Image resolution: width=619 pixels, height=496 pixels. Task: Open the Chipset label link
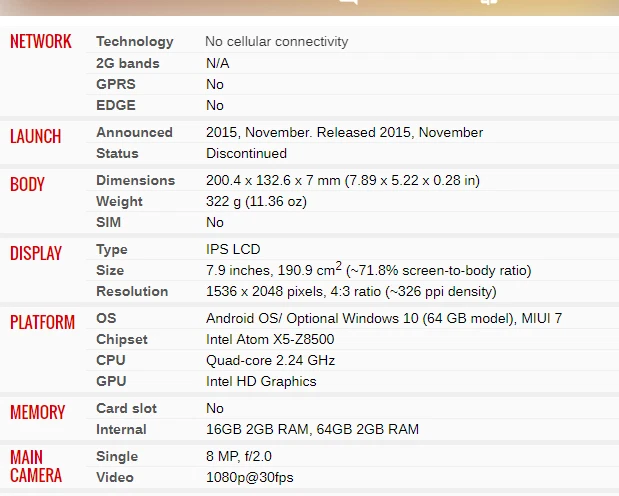(x=122, y=340)
